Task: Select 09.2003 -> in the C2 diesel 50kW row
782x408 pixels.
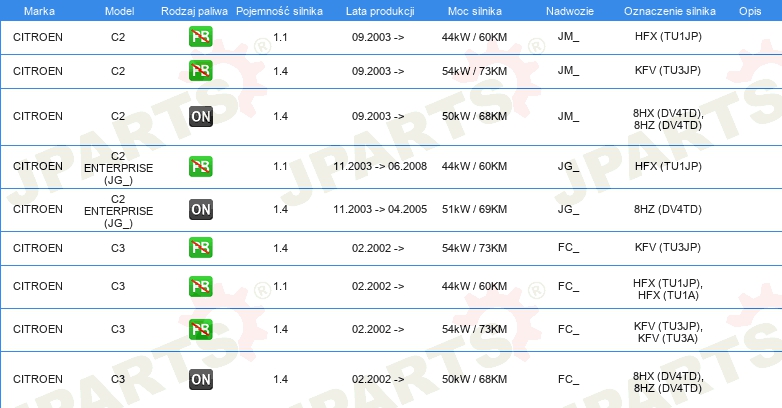Action: [378, 116]
